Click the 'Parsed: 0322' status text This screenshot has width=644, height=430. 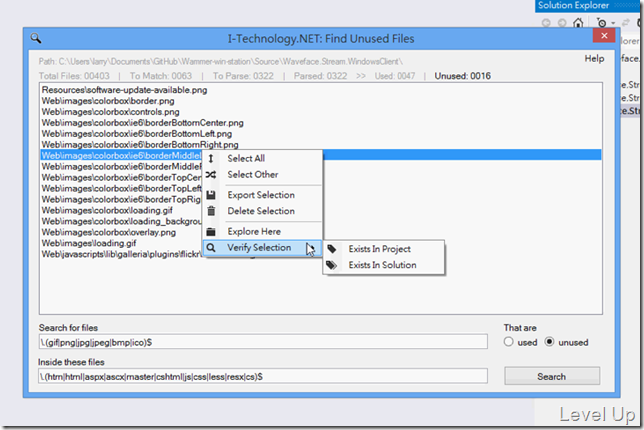(x=320, y=76)
